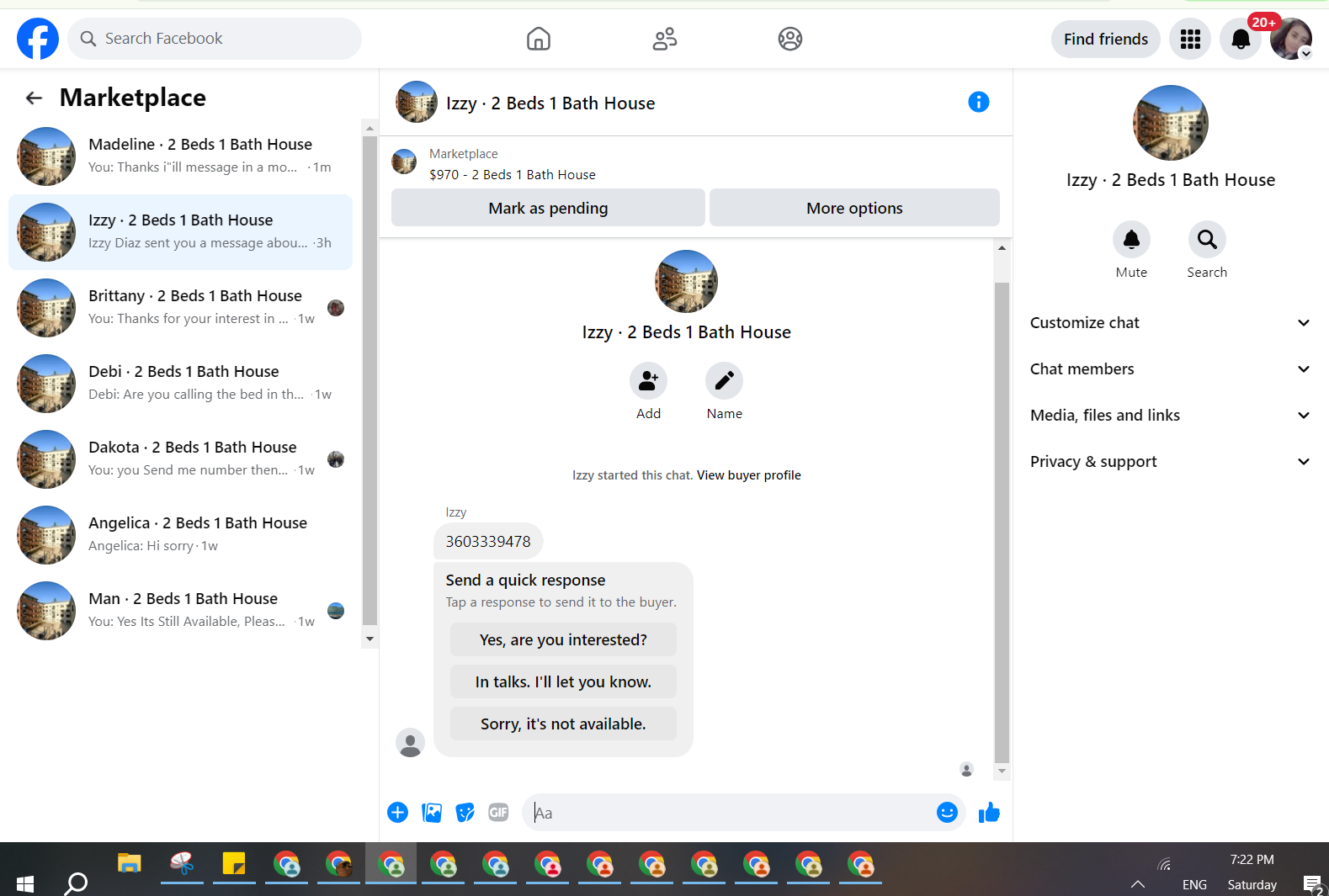Open the $970 - 2 Beds 1 Bath House listing
Screen dimensions: 1329x896
click(x=513, y=175)
